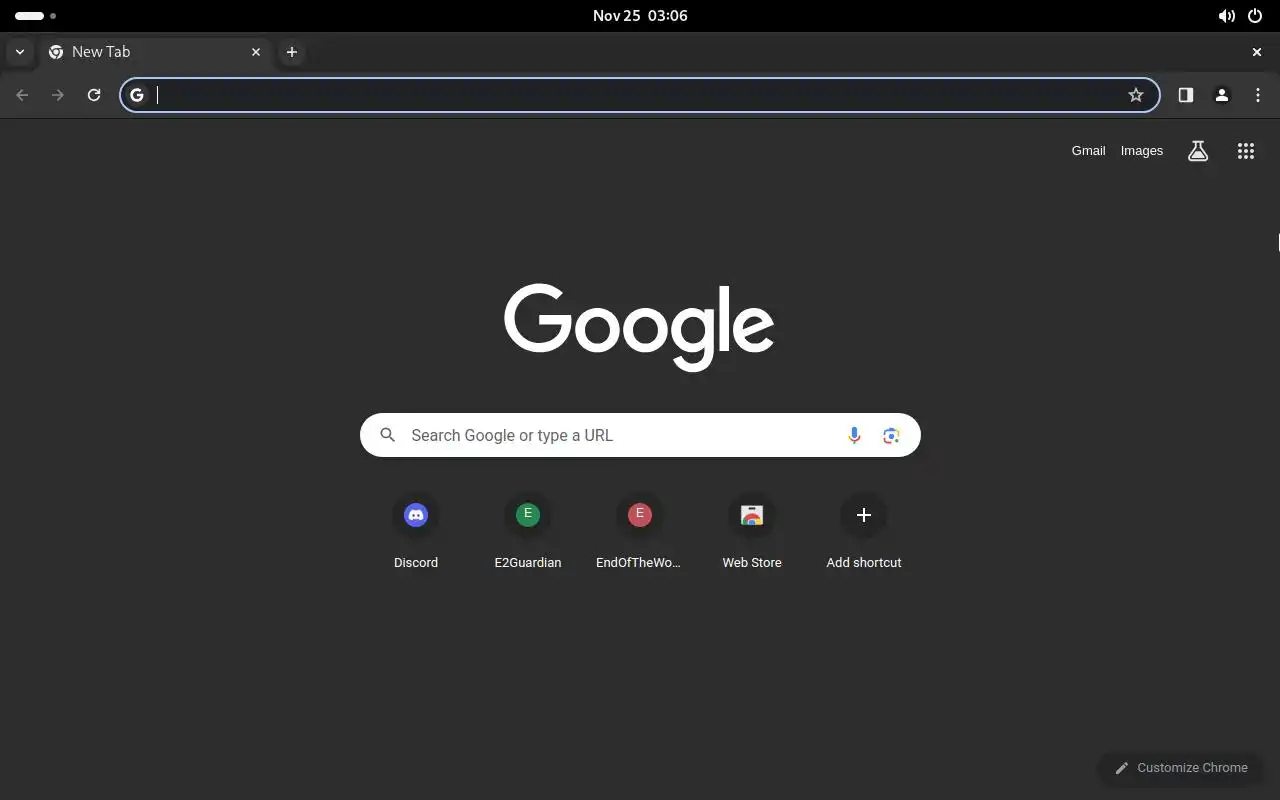The width and height of the screenshot is (1280, 800).
Task: Open the clock showing Nov 25 03:06
Action: point(640,16)
